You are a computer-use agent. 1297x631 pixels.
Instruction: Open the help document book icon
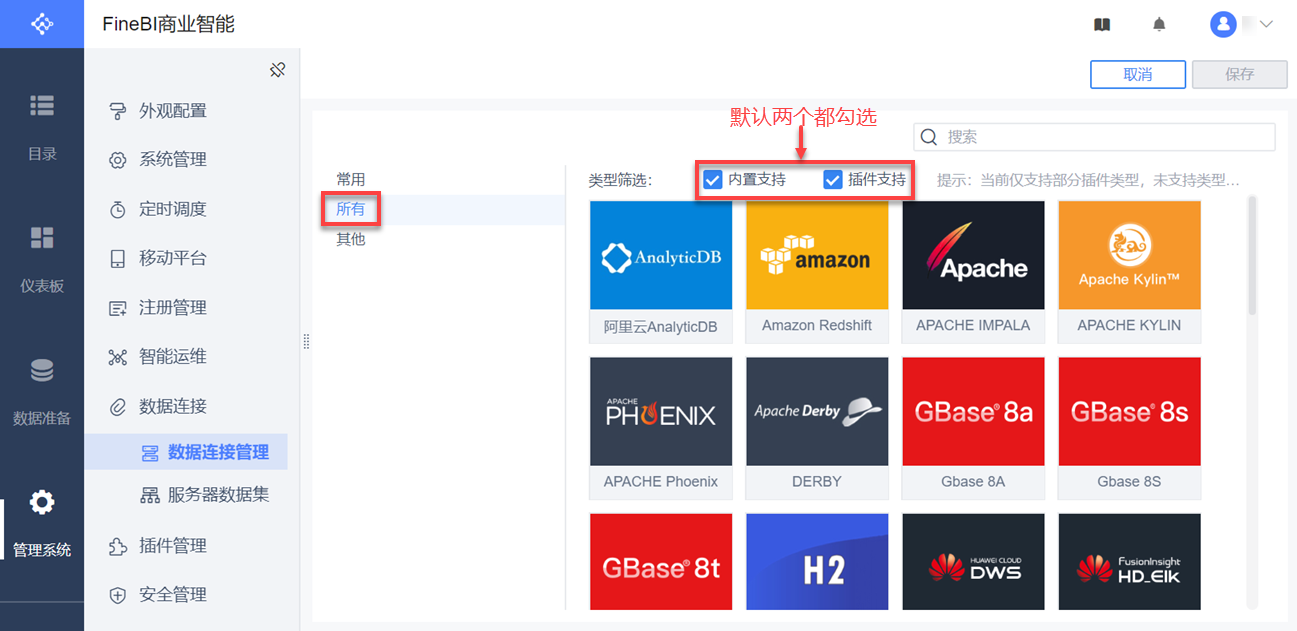tap(1102, 25)
